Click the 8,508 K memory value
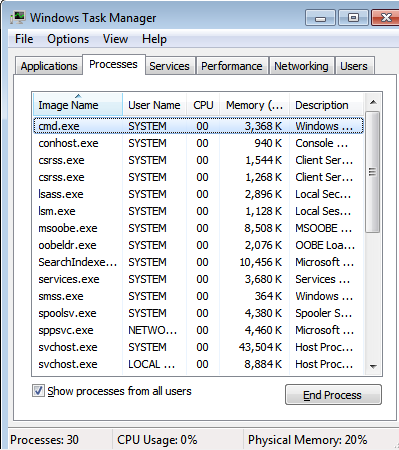Image resolution: width=399 pixels, height=450 pixels. 263,228
